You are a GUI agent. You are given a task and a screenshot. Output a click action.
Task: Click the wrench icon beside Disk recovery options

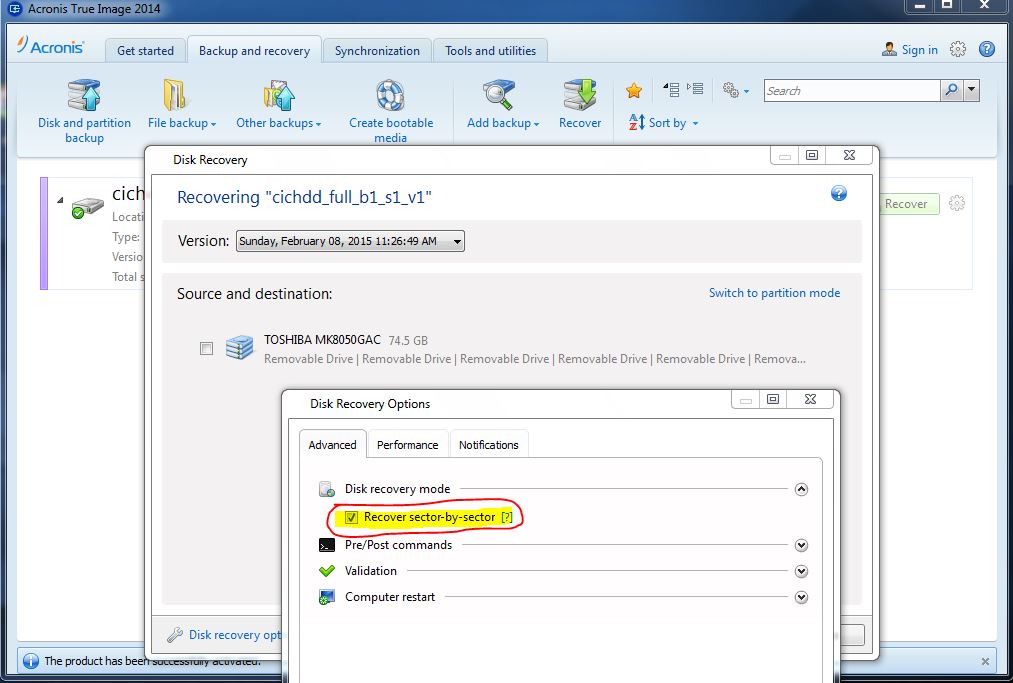(x=174, y=635)
